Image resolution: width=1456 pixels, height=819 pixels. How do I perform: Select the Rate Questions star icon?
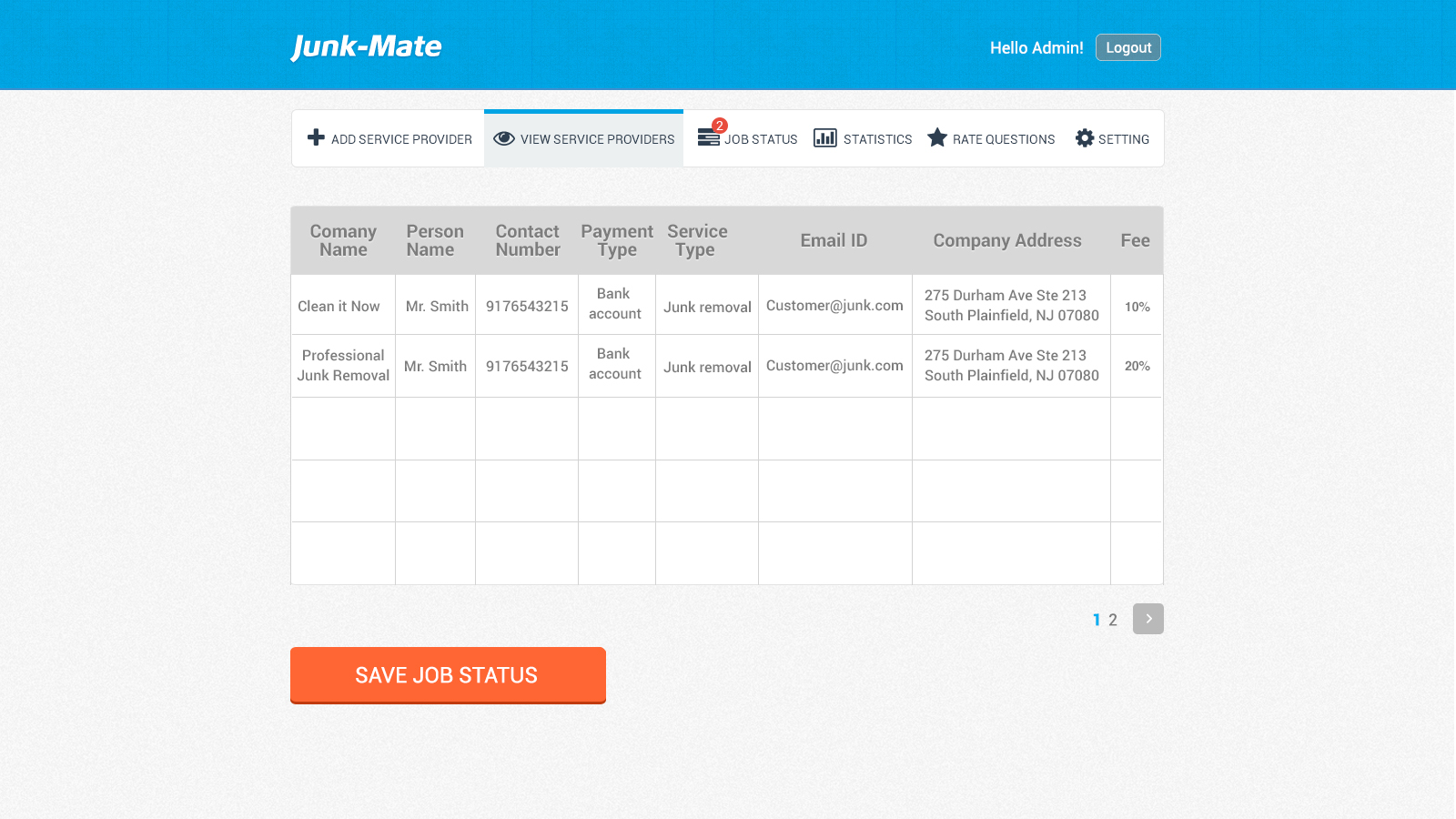[x=937, y=137]
